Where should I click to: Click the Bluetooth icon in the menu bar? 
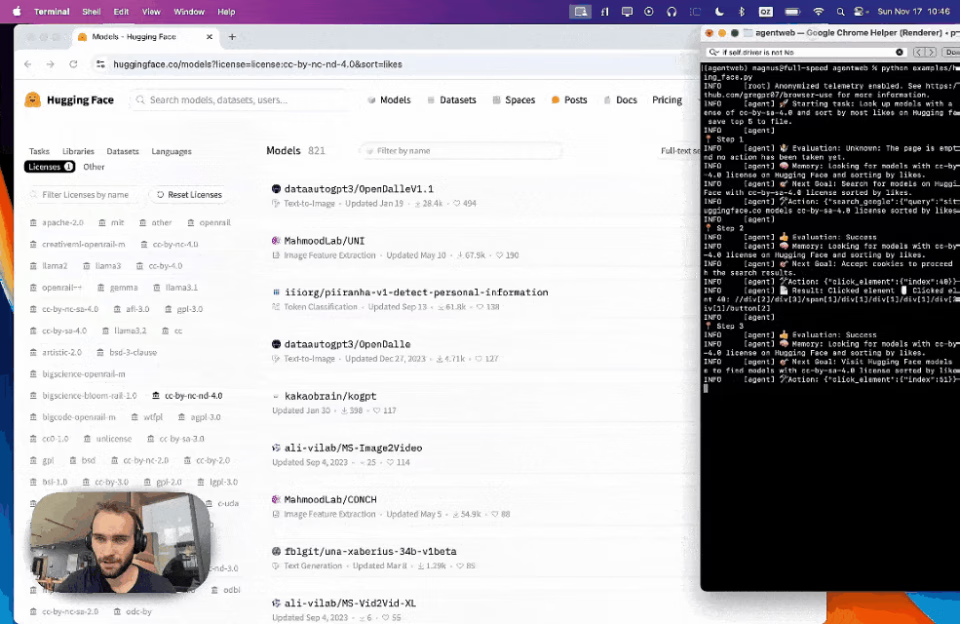tap(741, 11)
